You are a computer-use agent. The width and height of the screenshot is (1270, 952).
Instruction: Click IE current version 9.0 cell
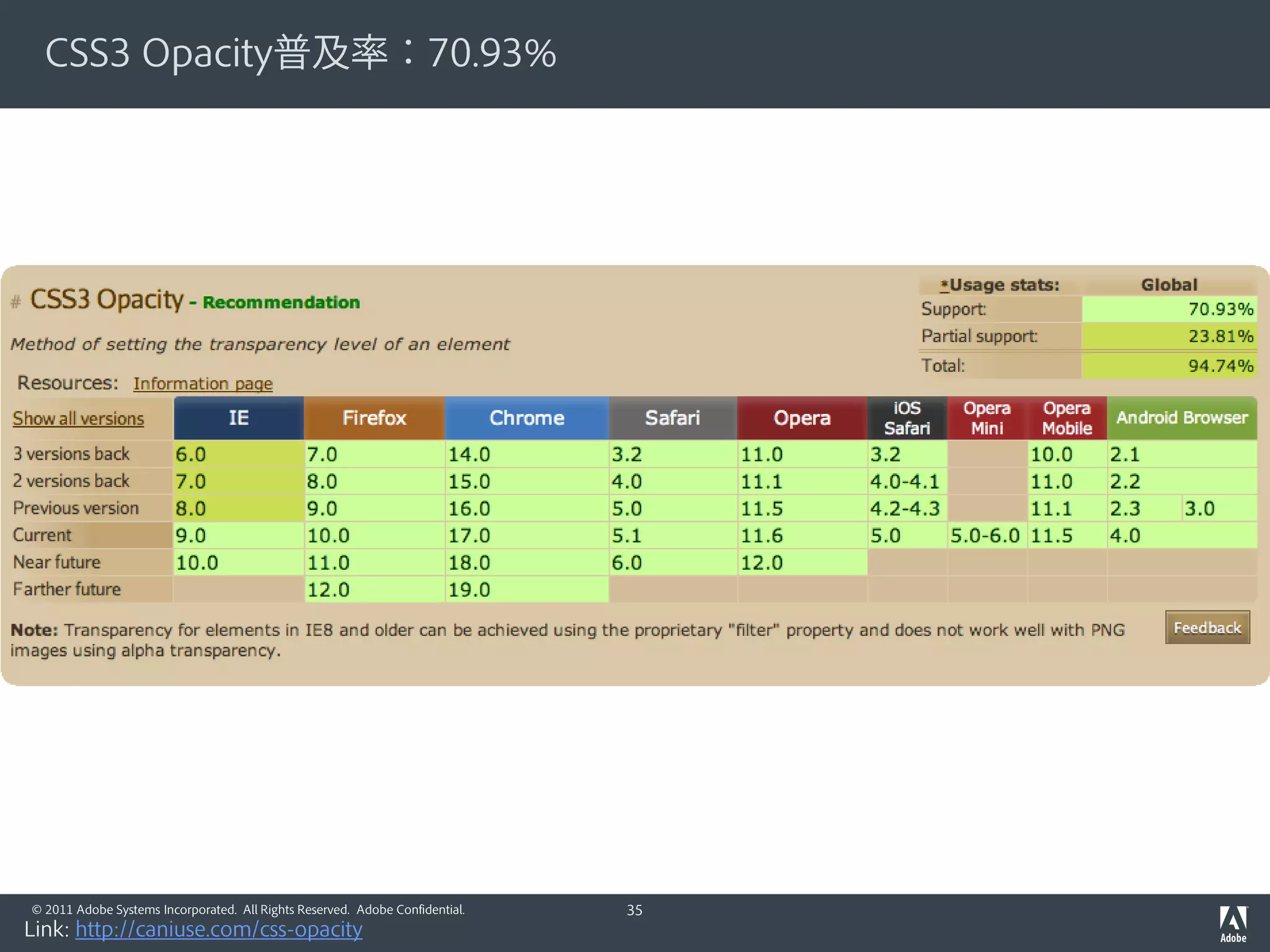(239, 535)
